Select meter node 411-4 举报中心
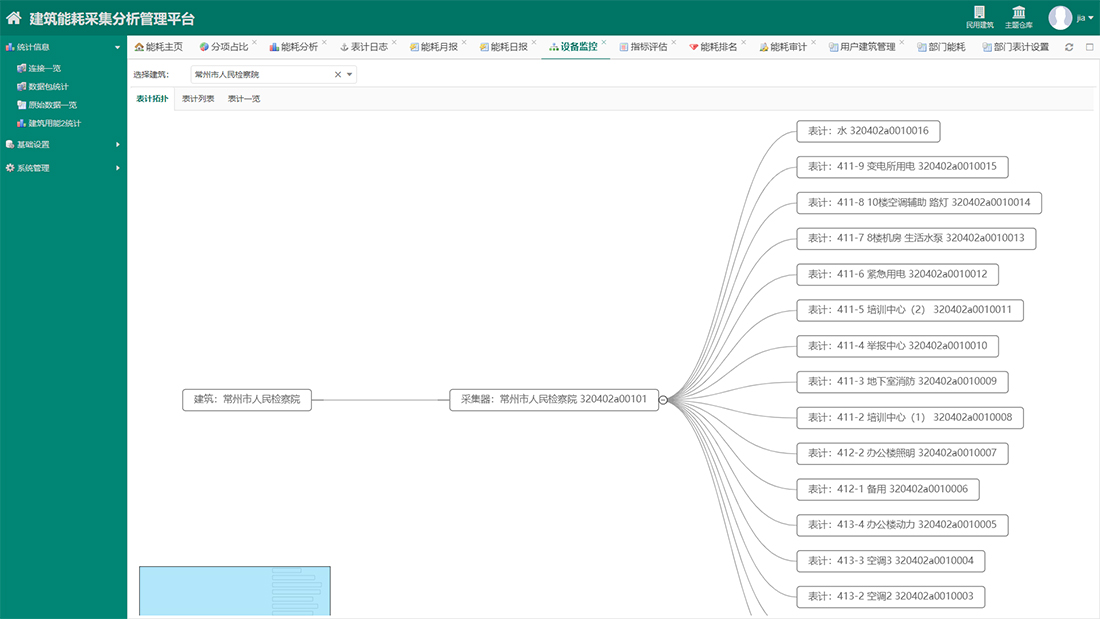 (897, 345)
